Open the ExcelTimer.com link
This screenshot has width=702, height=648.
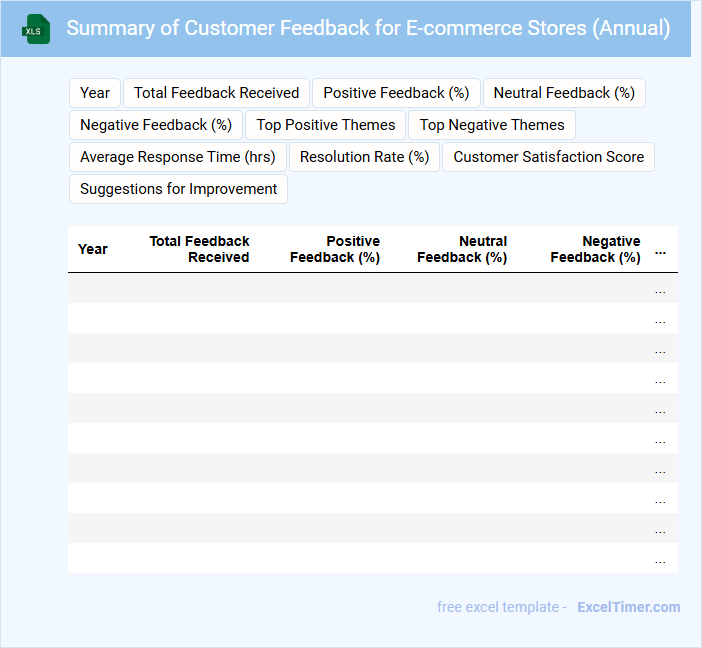click(628, 607)
